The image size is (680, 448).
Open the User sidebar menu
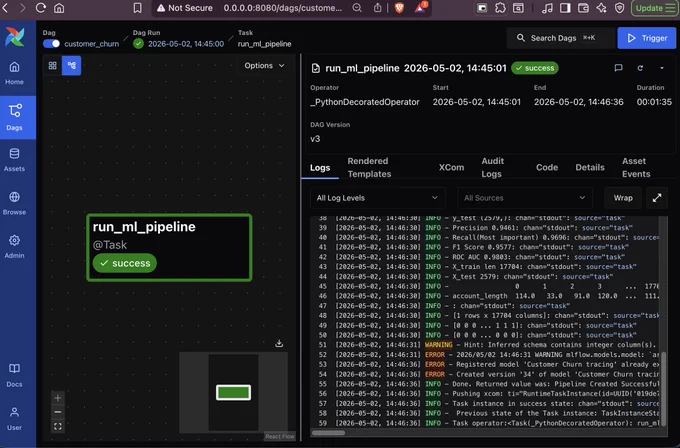pyautogui.click(x=14, y=418)
